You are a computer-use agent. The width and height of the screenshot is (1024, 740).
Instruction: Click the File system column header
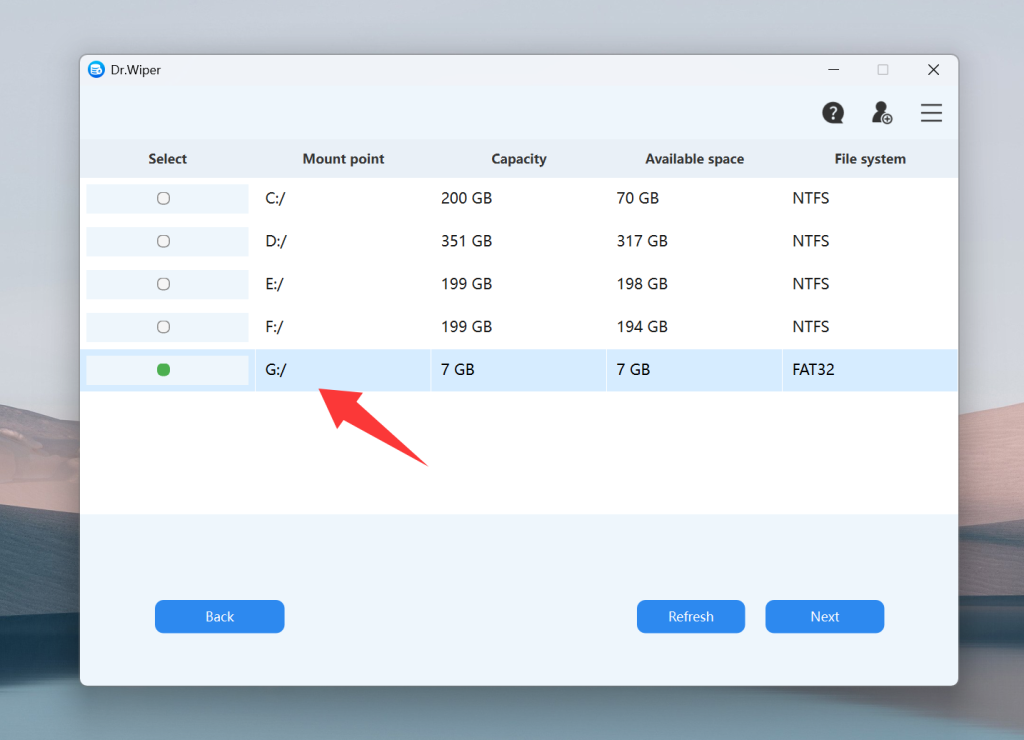pos(870,158)
